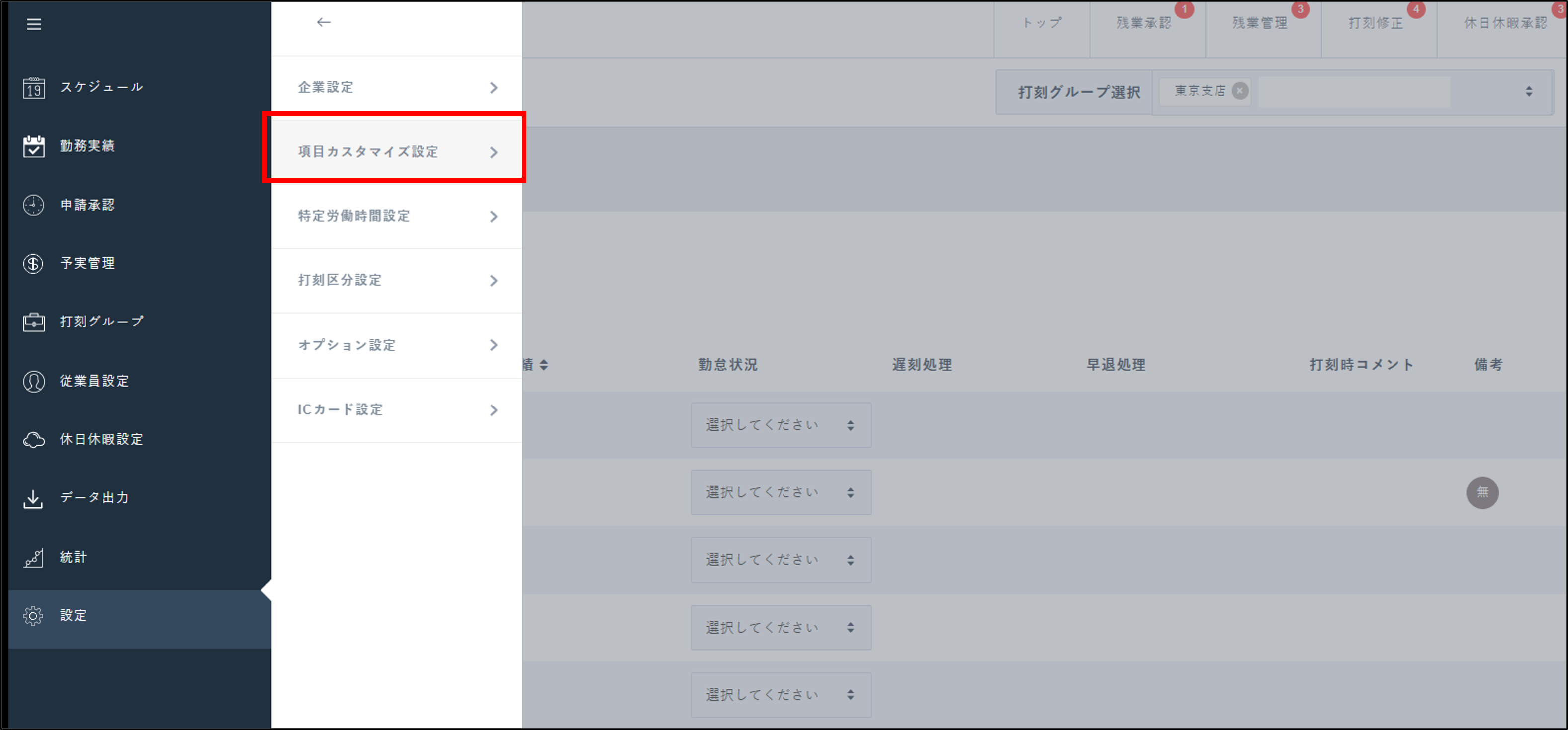Open the スケジュール calendar icon
This screenshot has height=730, width=1568.
[x=33, y=87]
